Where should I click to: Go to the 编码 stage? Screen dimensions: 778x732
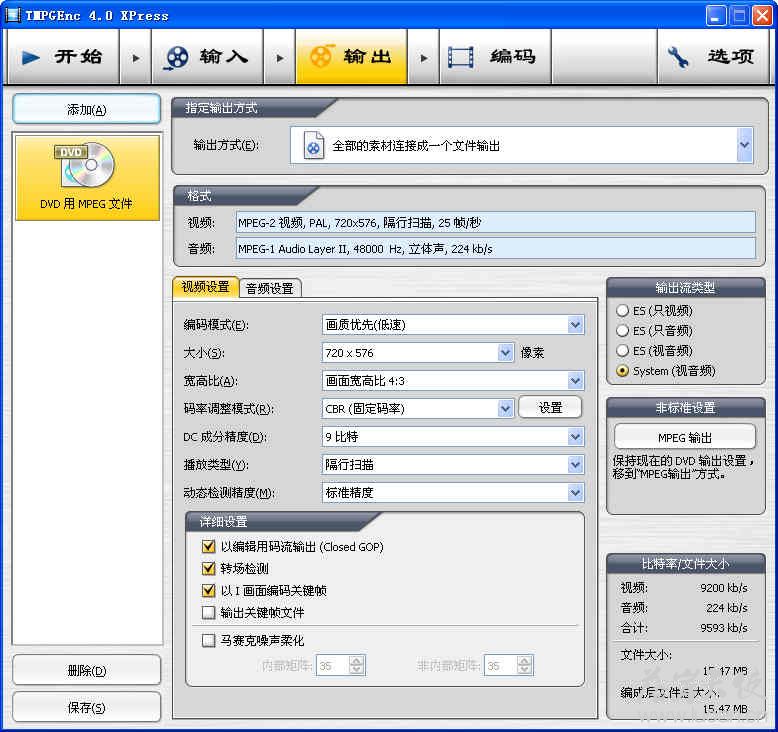(495, 57)
